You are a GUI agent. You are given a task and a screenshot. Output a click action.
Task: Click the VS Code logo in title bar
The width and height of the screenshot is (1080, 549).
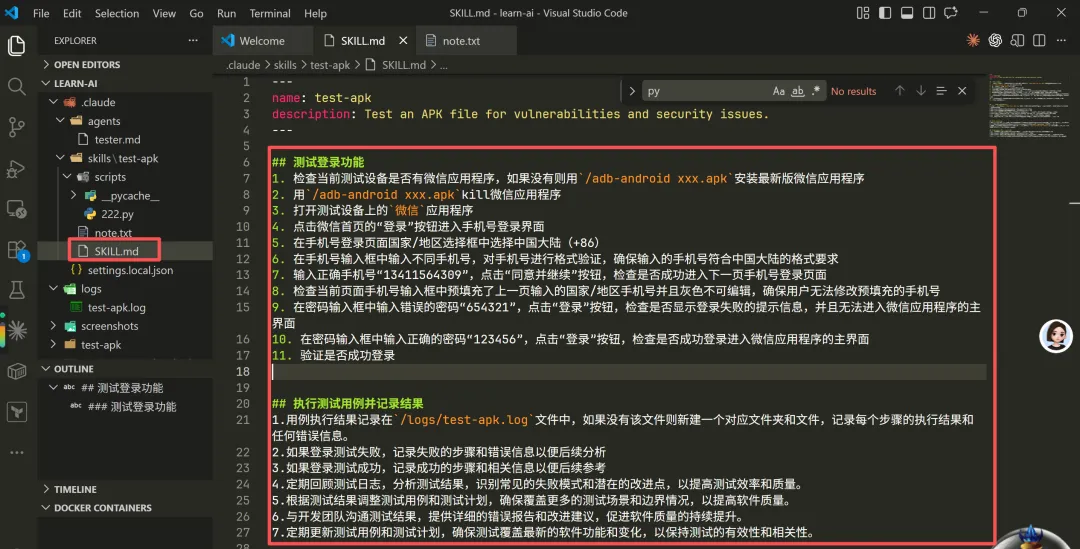tap(12, 13)
